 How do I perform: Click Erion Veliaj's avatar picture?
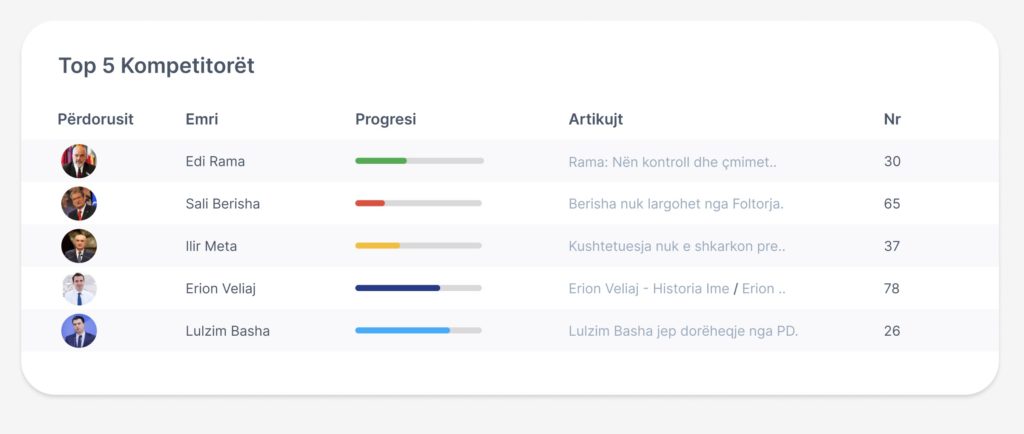(x=79, y=289)
